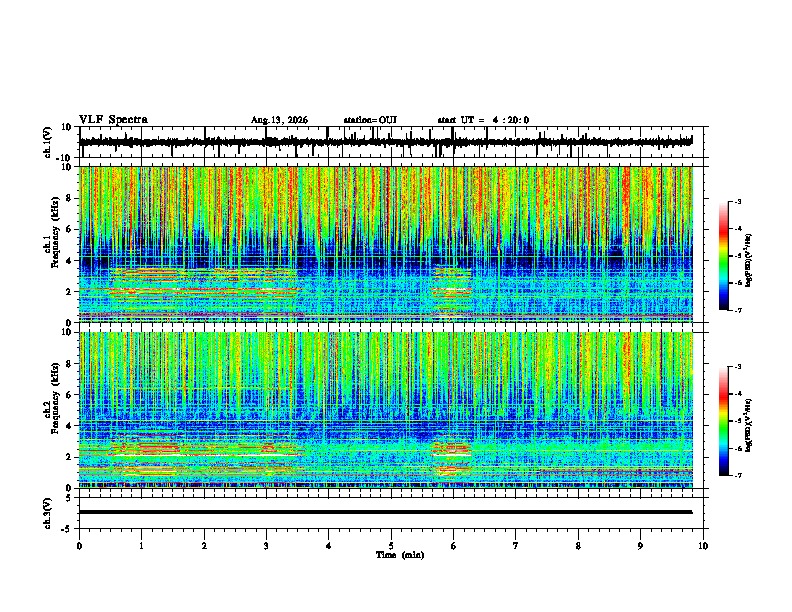
Task: Click the time axis tick label "7"
Action: (516, 546)
